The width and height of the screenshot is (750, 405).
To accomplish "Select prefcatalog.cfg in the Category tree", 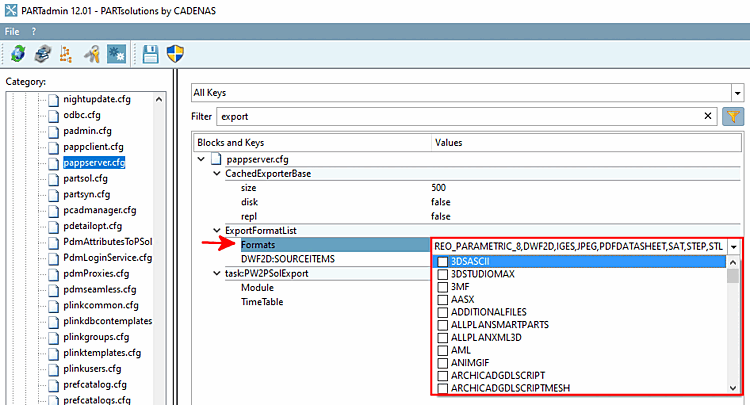I will coord(95,384).
